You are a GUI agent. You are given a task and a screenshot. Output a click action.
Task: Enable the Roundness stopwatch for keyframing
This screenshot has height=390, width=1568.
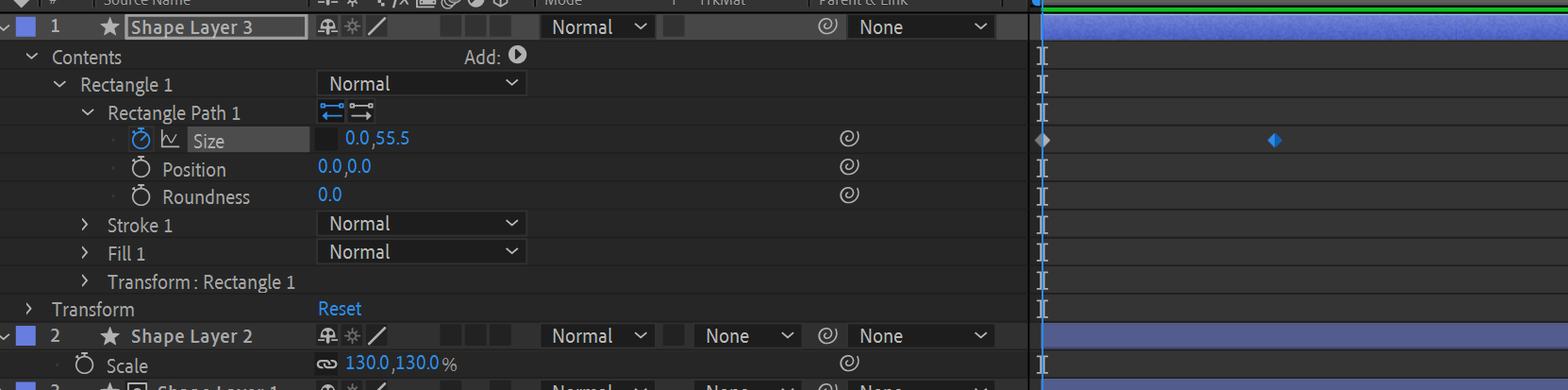coord(141,196)
